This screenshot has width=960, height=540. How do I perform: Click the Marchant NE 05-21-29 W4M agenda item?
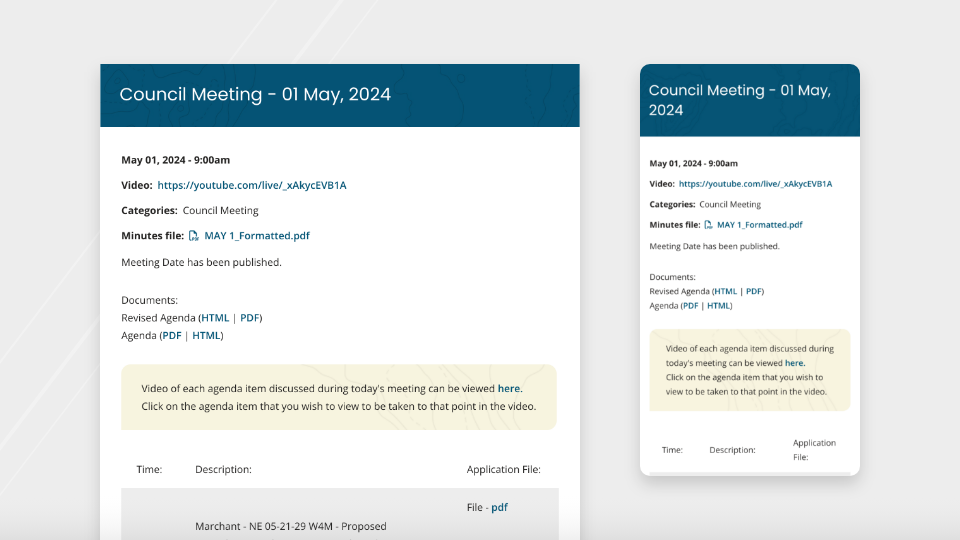[x=290, y=526]
